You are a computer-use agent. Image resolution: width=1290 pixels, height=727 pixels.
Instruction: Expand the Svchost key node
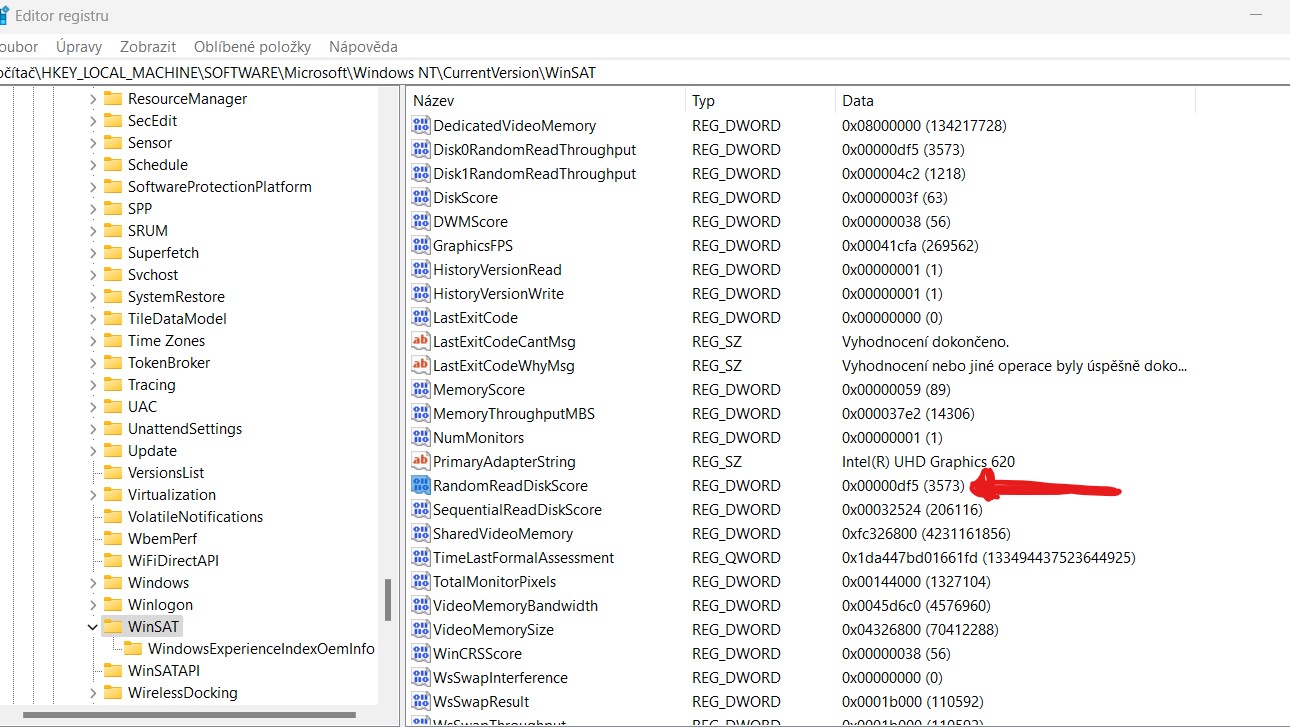coord(93,274)
